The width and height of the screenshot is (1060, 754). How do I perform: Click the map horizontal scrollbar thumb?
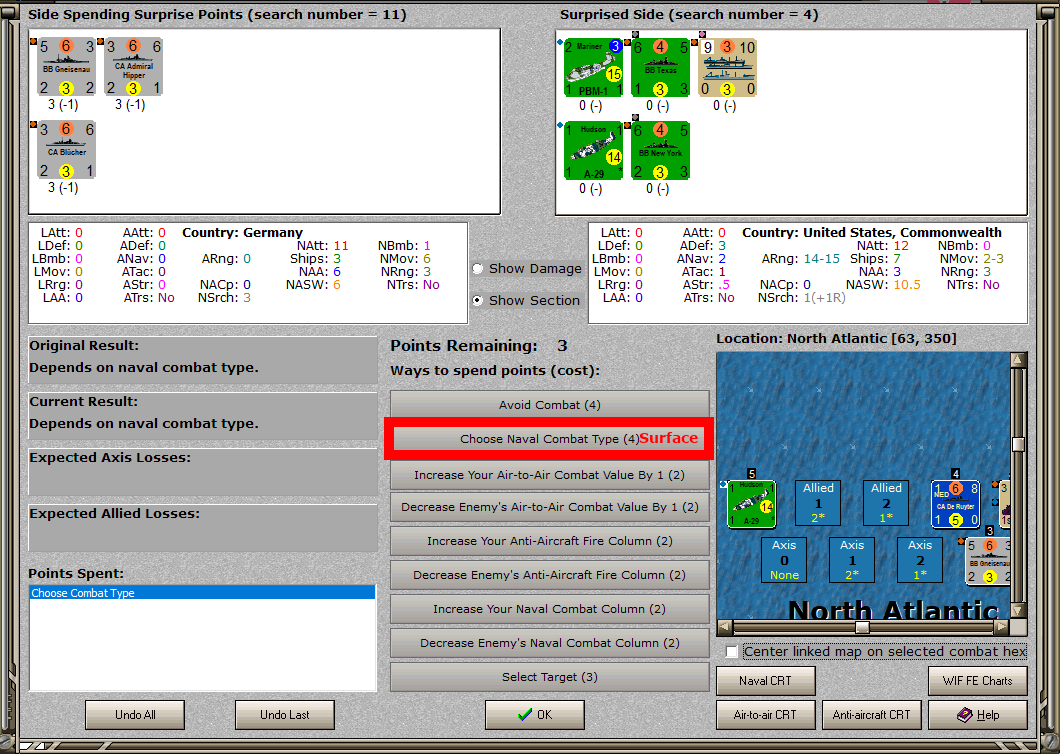click(863, 627)
